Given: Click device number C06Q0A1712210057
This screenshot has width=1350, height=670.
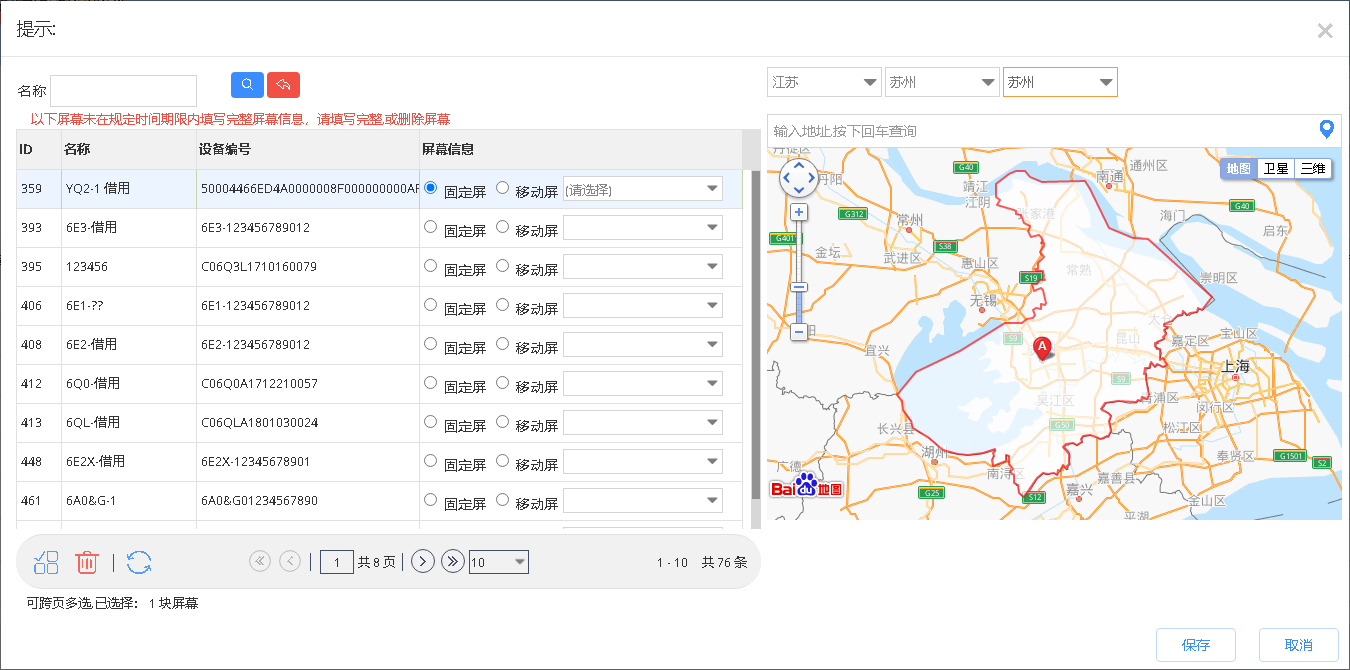Looking at the screenshot, I should point(259,384).
